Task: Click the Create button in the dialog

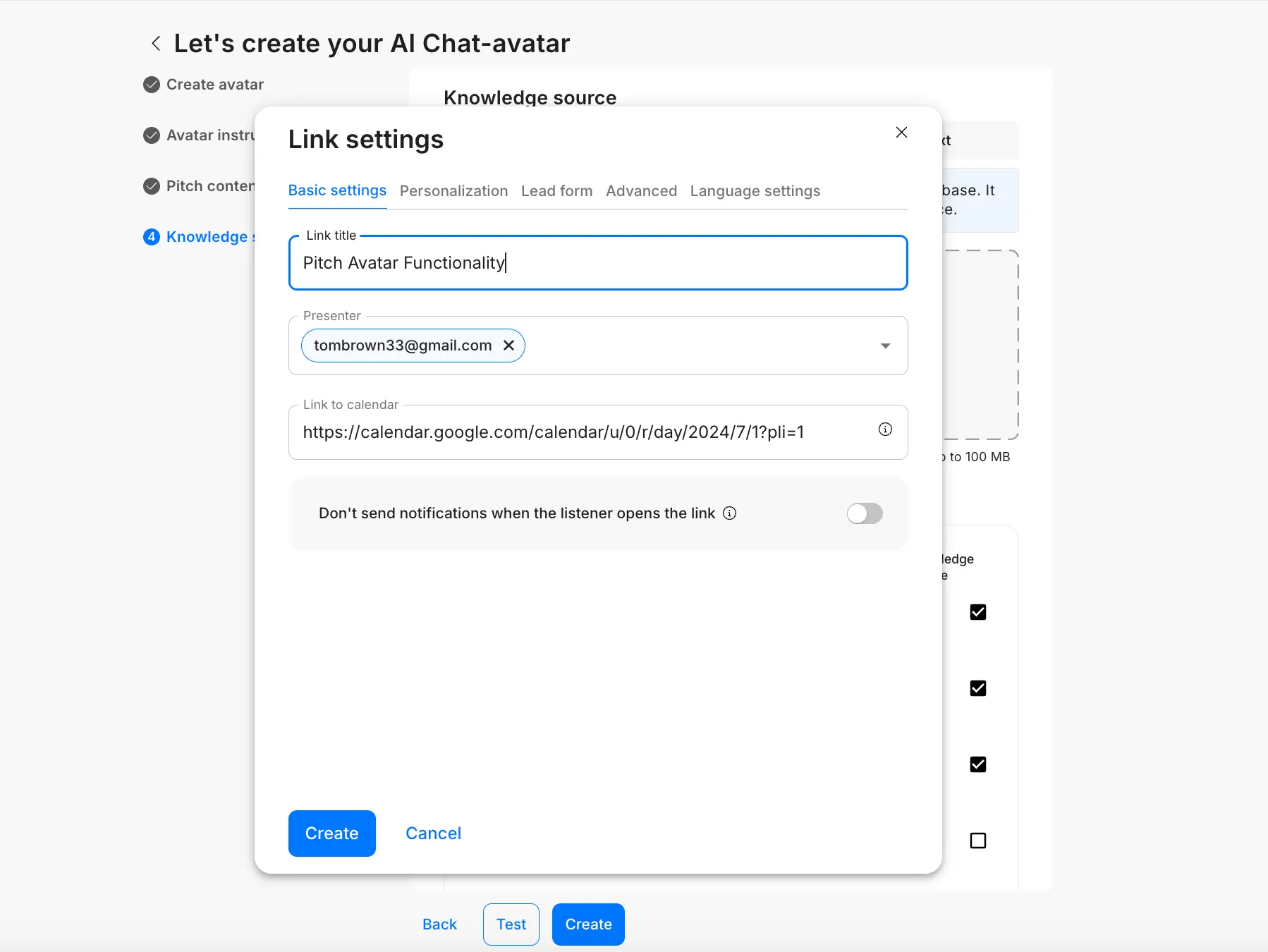Action: coord(331,833)
